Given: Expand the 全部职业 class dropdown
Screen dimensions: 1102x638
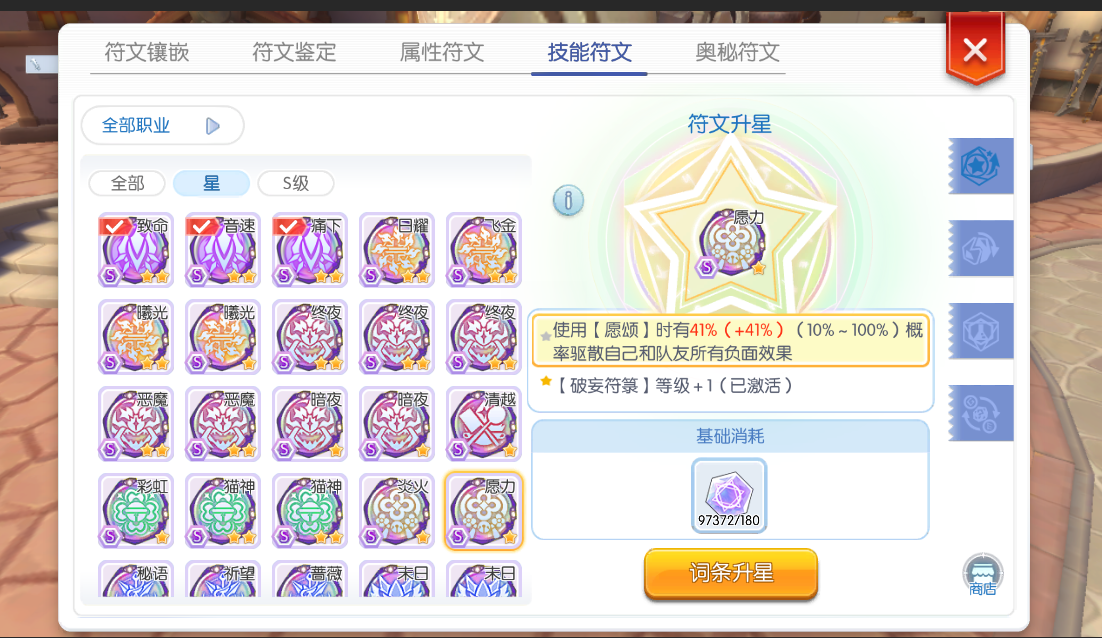Looking at the screenshot, I should (162, 126).
